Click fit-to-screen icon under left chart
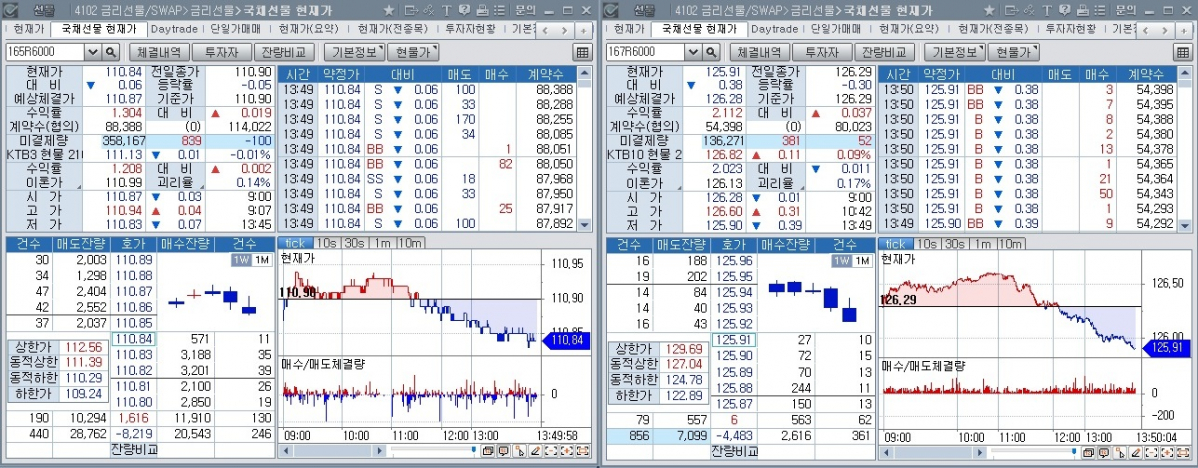 click(x=582, y=450)
